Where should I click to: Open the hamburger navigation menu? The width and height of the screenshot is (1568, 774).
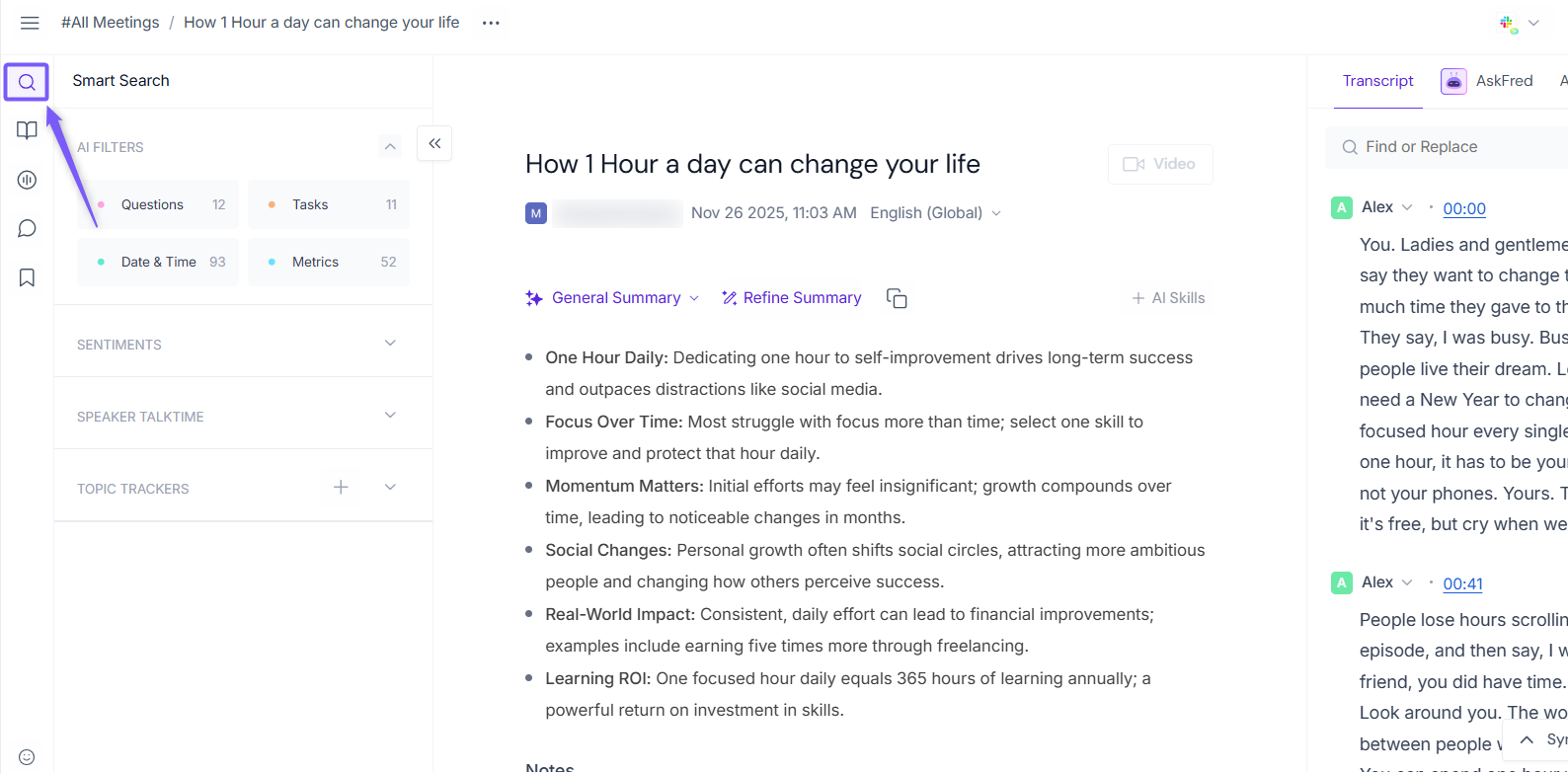tap(30, 23)
